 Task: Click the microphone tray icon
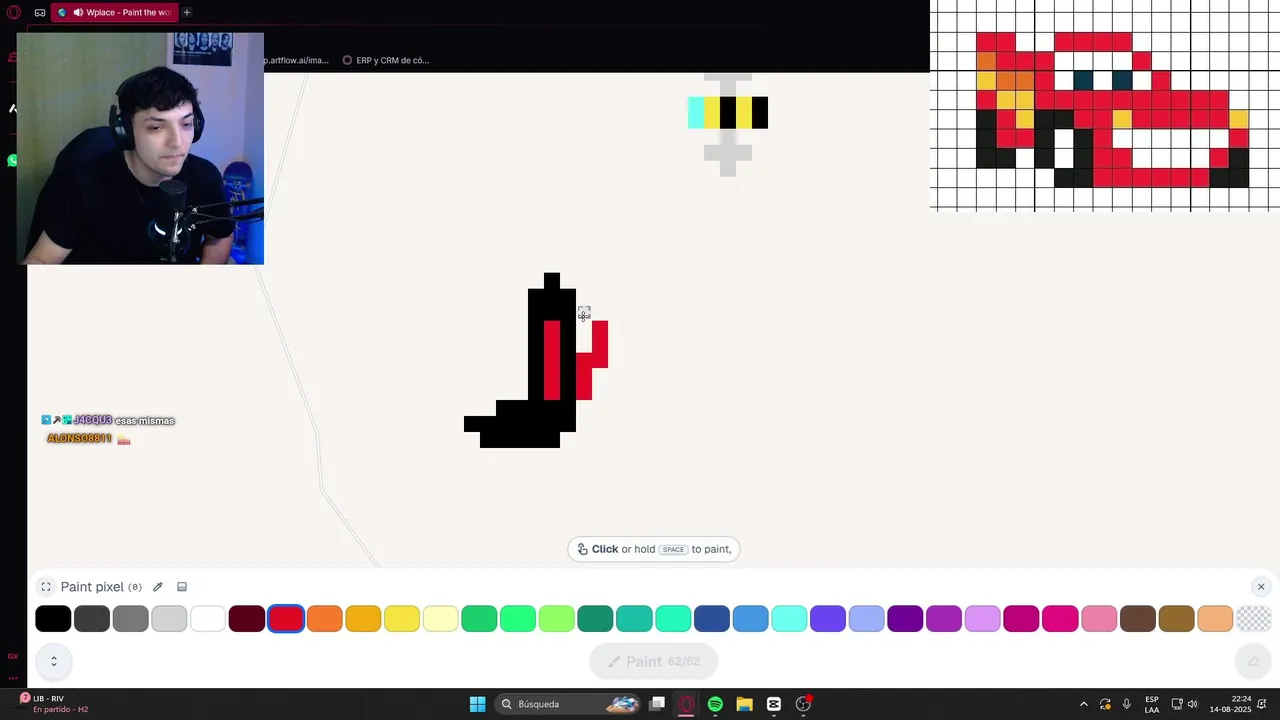[x=1127, y=704]
